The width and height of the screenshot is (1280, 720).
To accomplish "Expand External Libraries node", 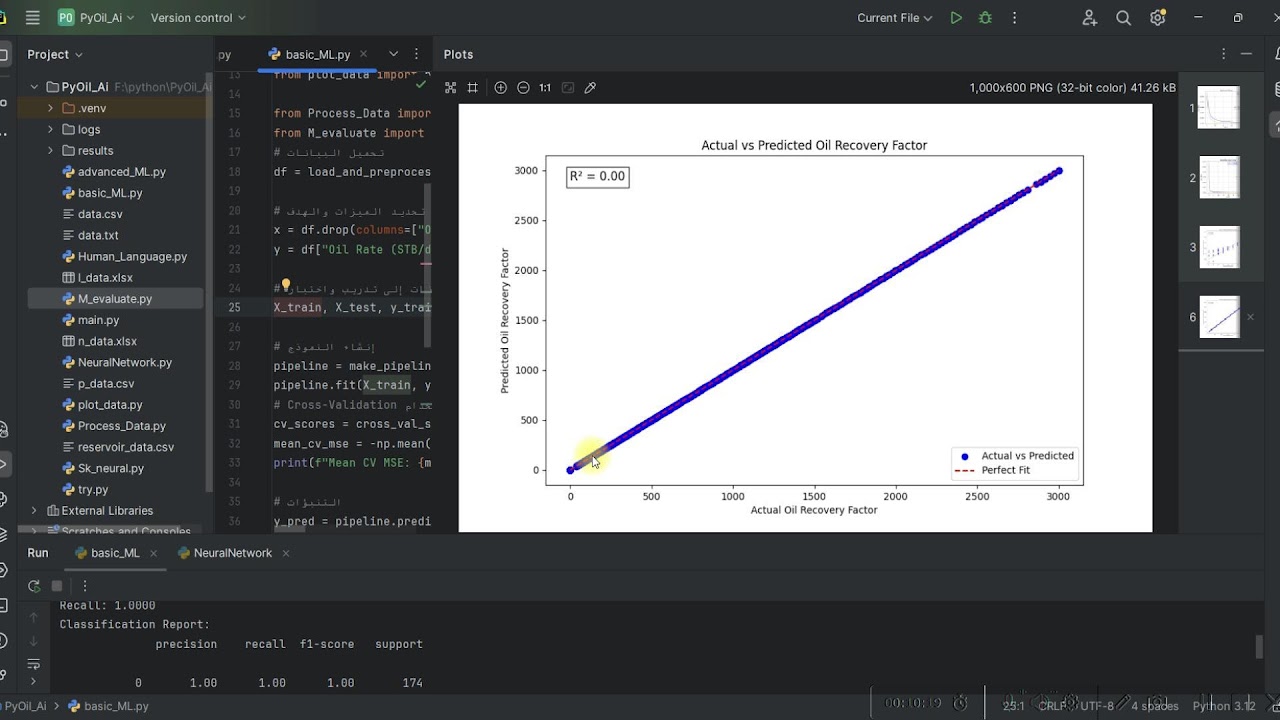I will point(35,510).
